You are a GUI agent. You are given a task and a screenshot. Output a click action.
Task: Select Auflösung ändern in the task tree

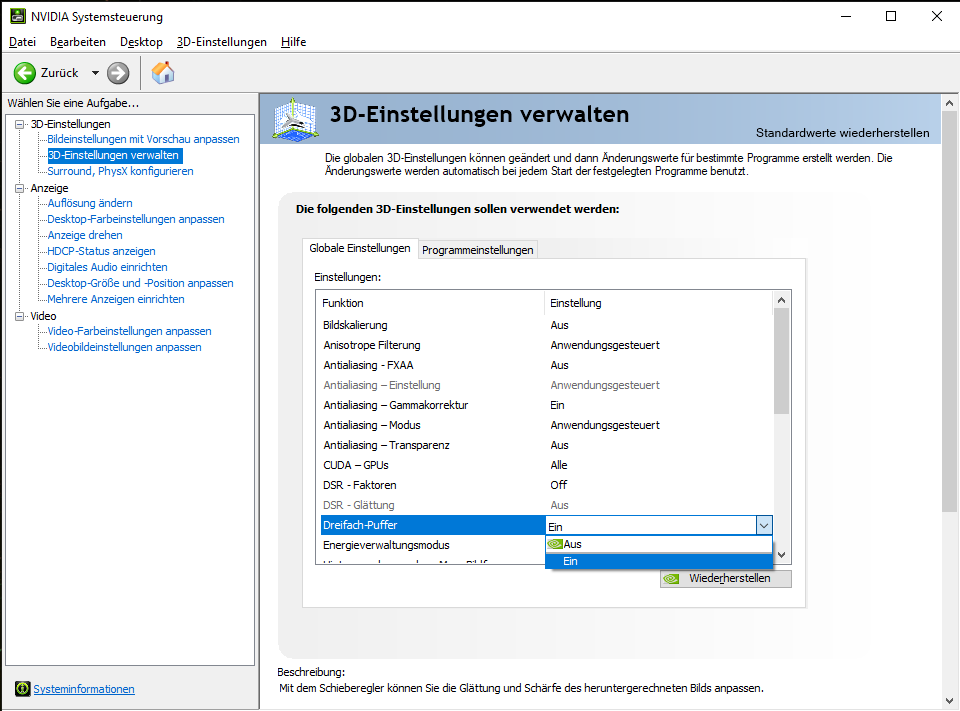(x=90, y=203)
